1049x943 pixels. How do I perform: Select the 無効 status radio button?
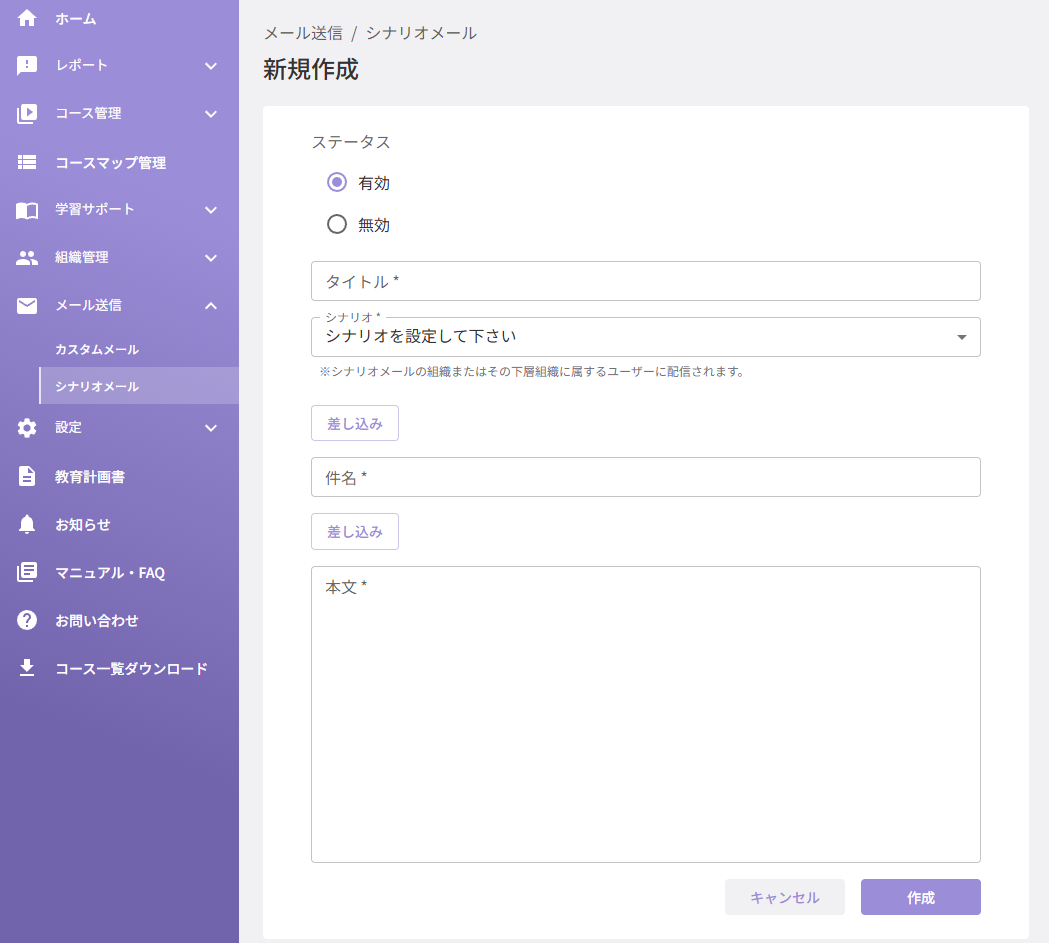[x=337, y=224]
